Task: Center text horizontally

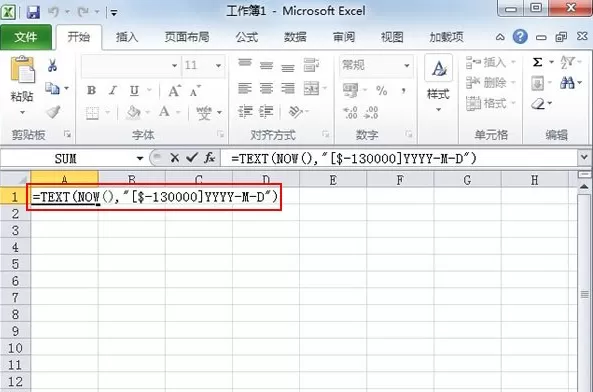Action: pos(266,89)
